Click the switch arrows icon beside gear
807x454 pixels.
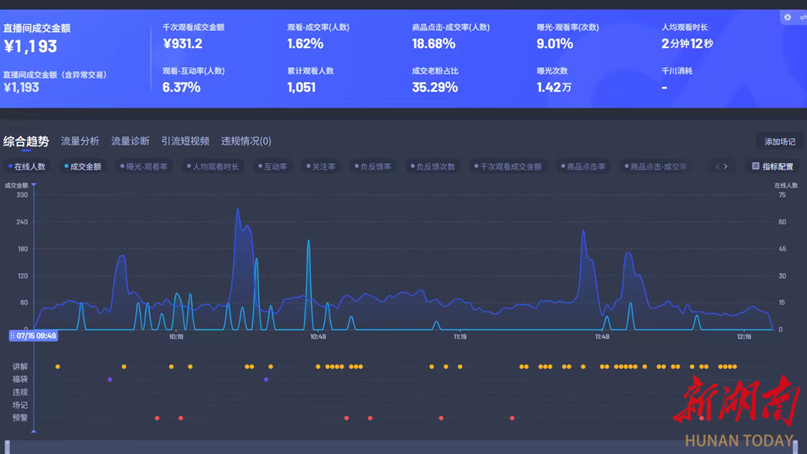(803, 18)
